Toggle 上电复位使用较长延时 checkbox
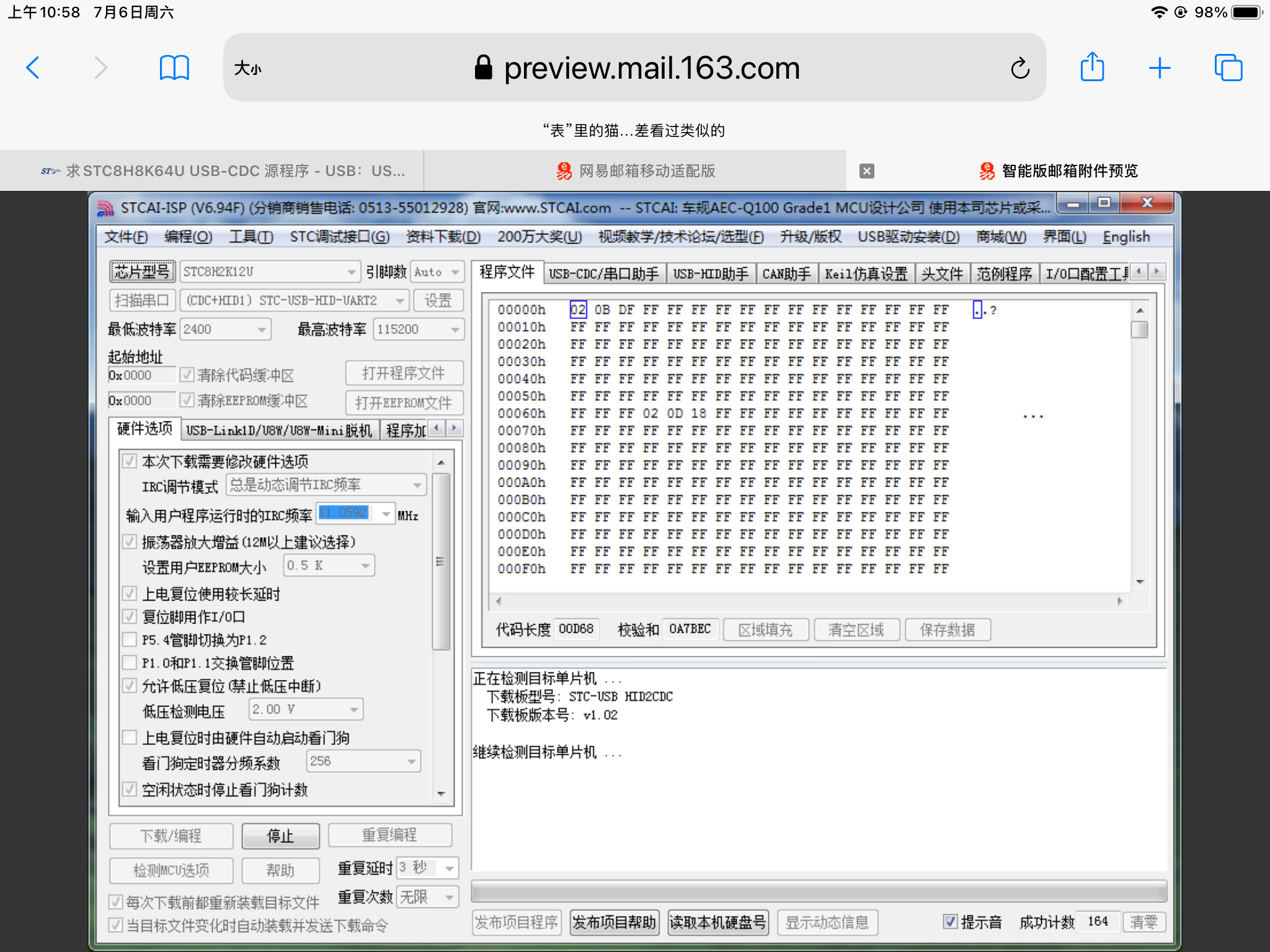The height and width of the screenshot is (952, 1270). pos(130,593)
